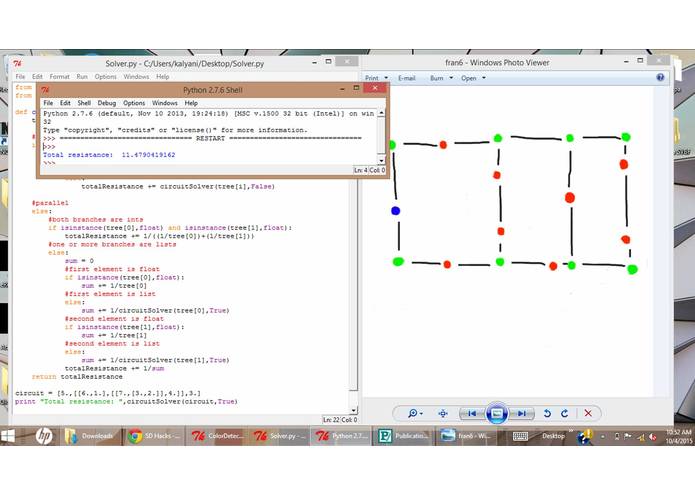The image size is (695, 494).
Task: Click E-mail in Photo Viewer toolbar
Action: click(x=406, y=78)
